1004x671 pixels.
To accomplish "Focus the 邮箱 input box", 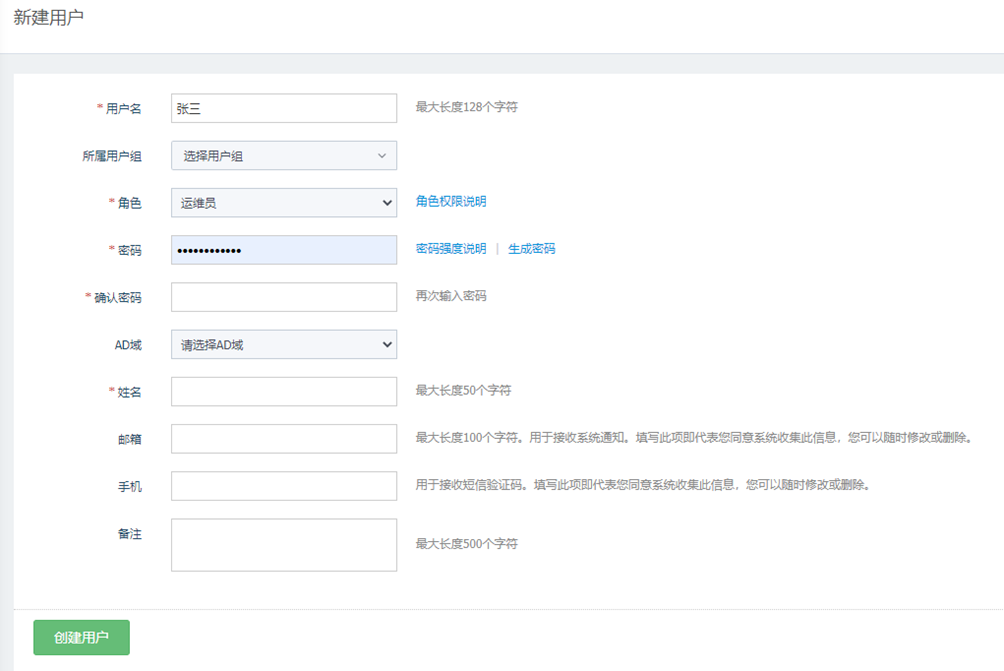I will click(284, 439).
